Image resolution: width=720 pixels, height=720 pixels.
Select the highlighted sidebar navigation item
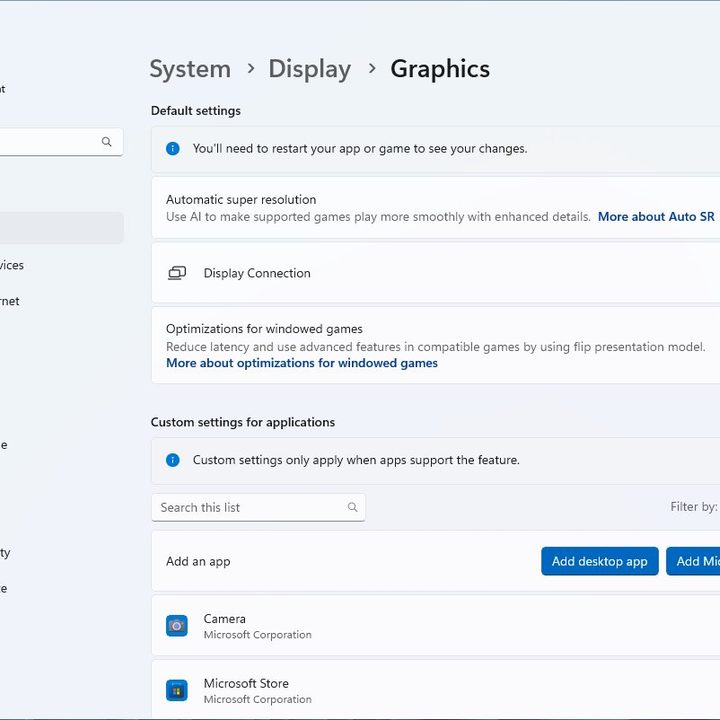(x=62, y=228)
